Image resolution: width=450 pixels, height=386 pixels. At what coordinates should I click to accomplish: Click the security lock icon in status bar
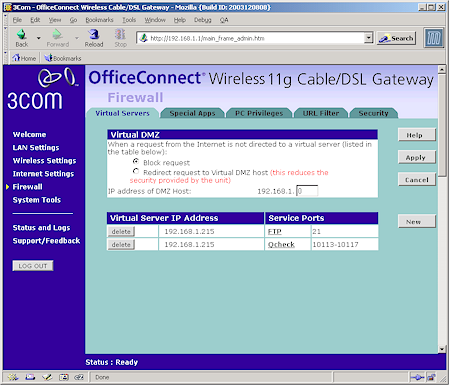[x=431, y=377]
